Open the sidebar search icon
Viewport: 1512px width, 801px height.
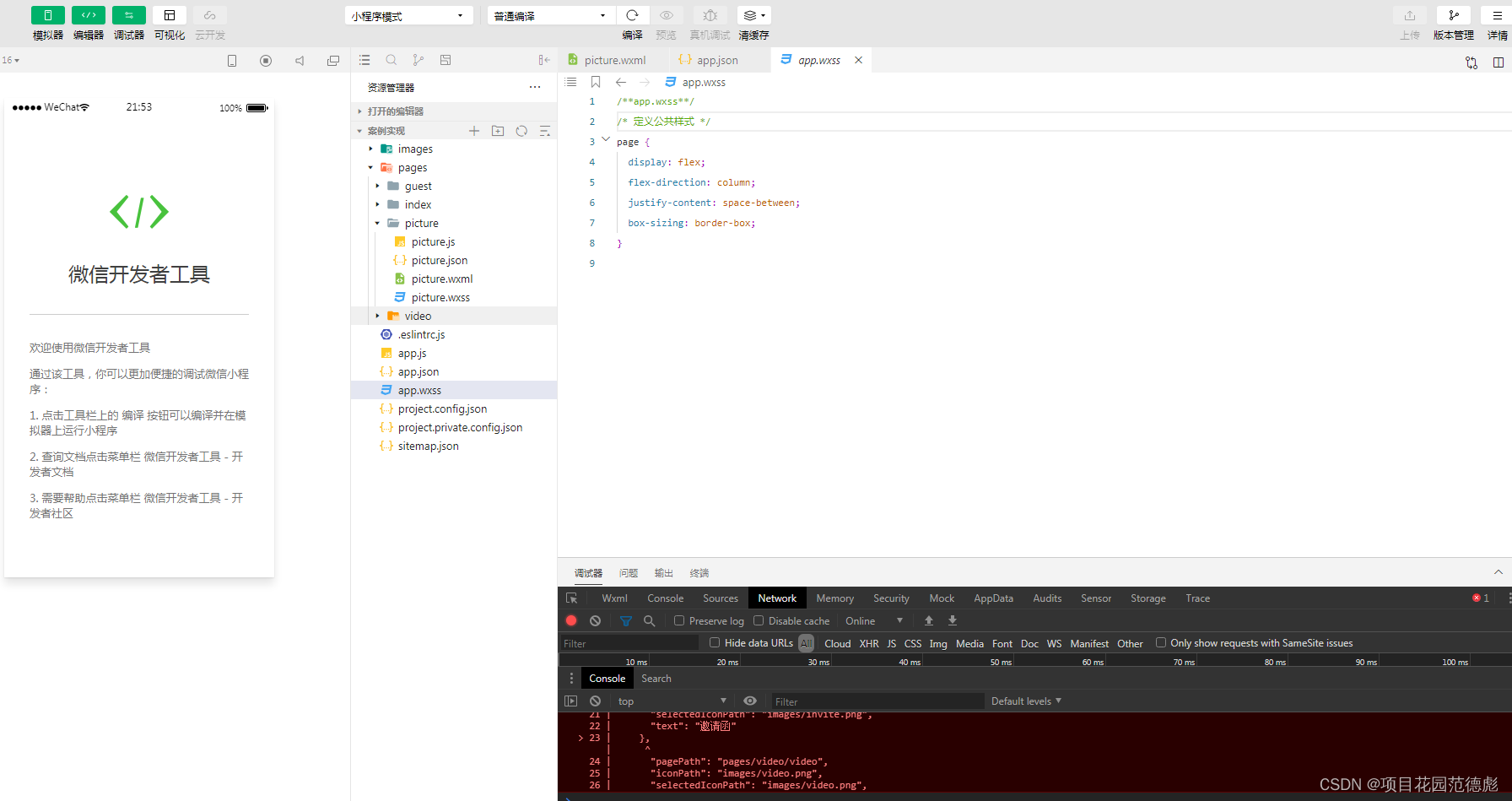(x=391, y=60)
